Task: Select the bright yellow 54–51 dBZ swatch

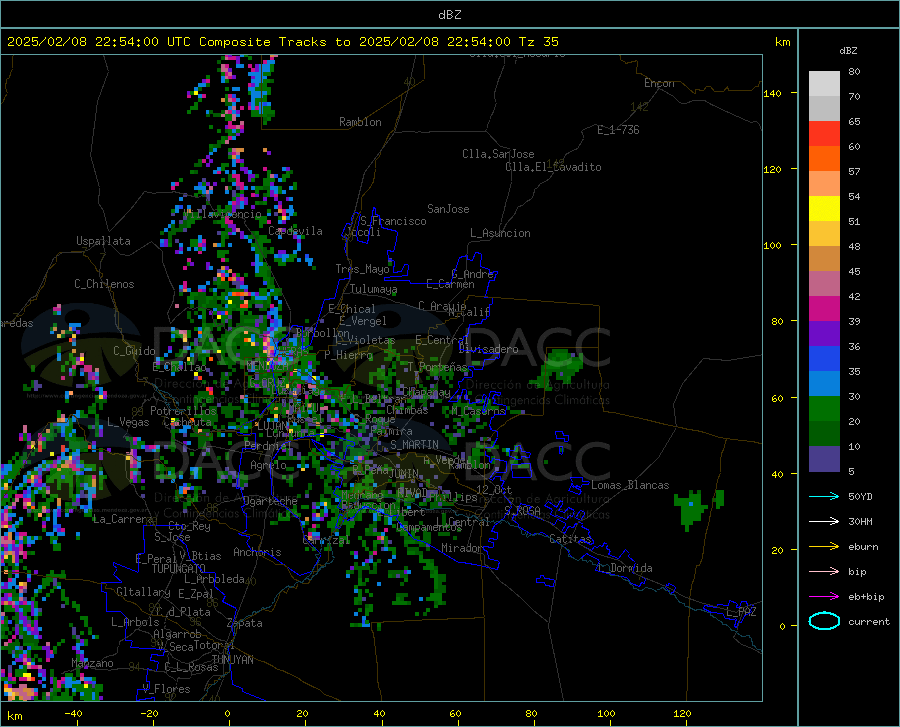Action: [824, 209]
